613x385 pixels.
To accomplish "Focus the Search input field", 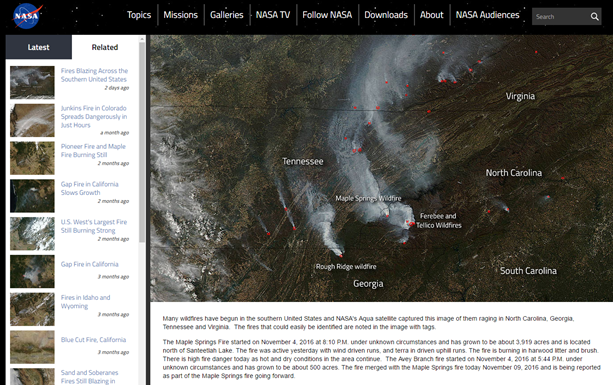I will point(561,16).
